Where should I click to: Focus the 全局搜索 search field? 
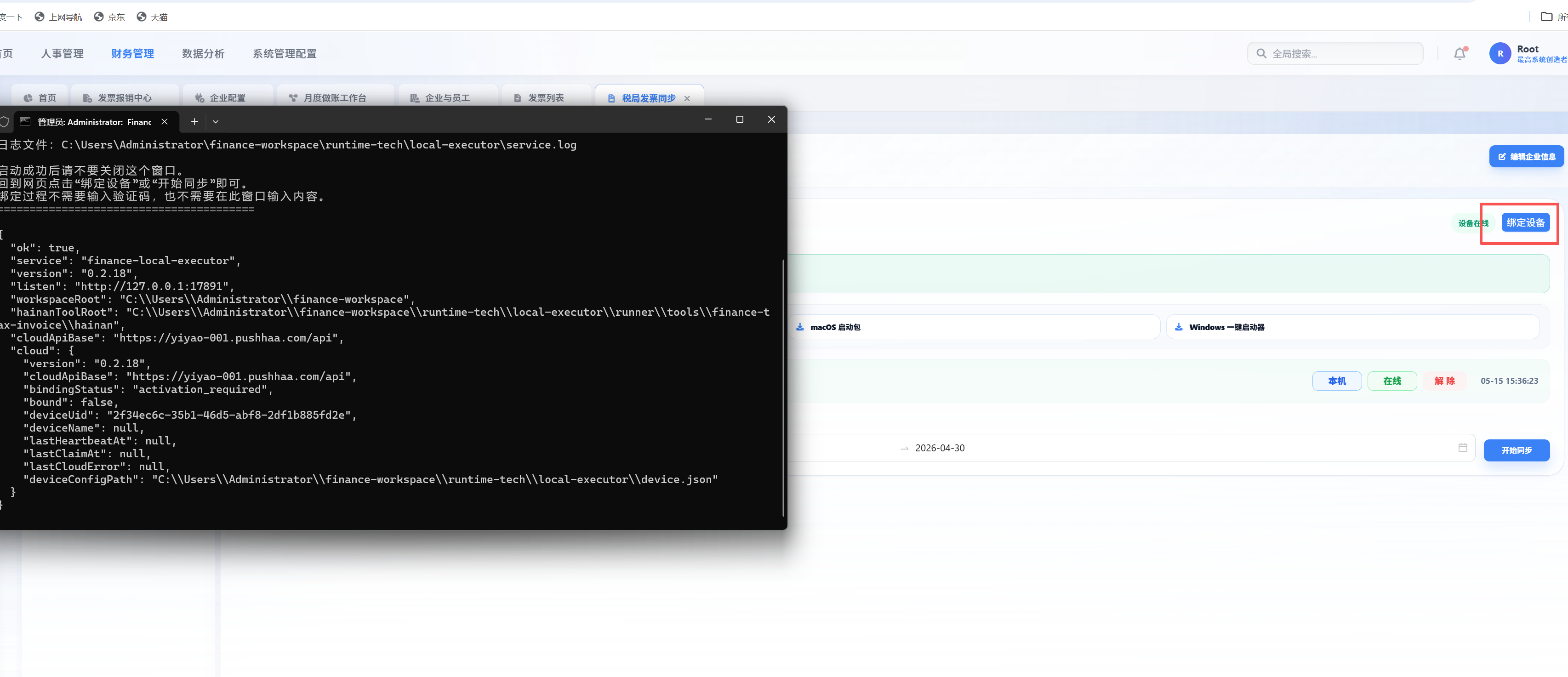1335,54
